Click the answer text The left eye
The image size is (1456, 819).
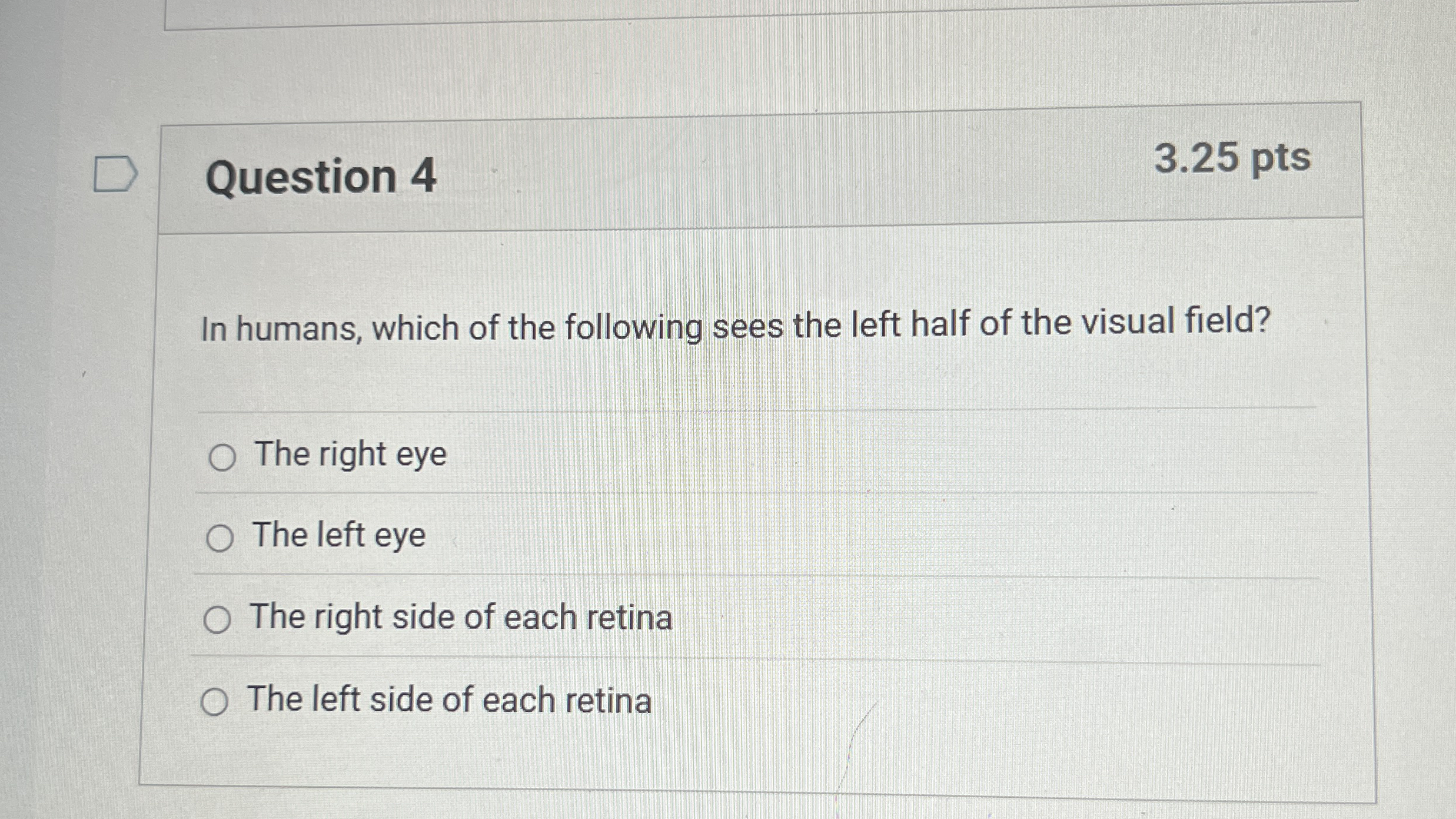pos(339,536)
